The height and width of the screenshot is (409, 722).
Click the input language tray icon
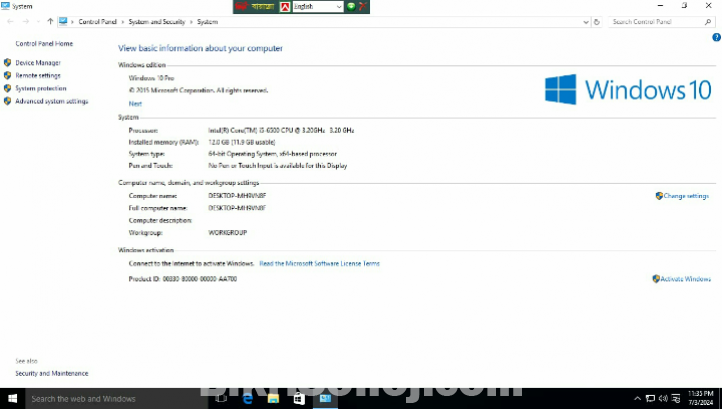[x=676, y=399]
